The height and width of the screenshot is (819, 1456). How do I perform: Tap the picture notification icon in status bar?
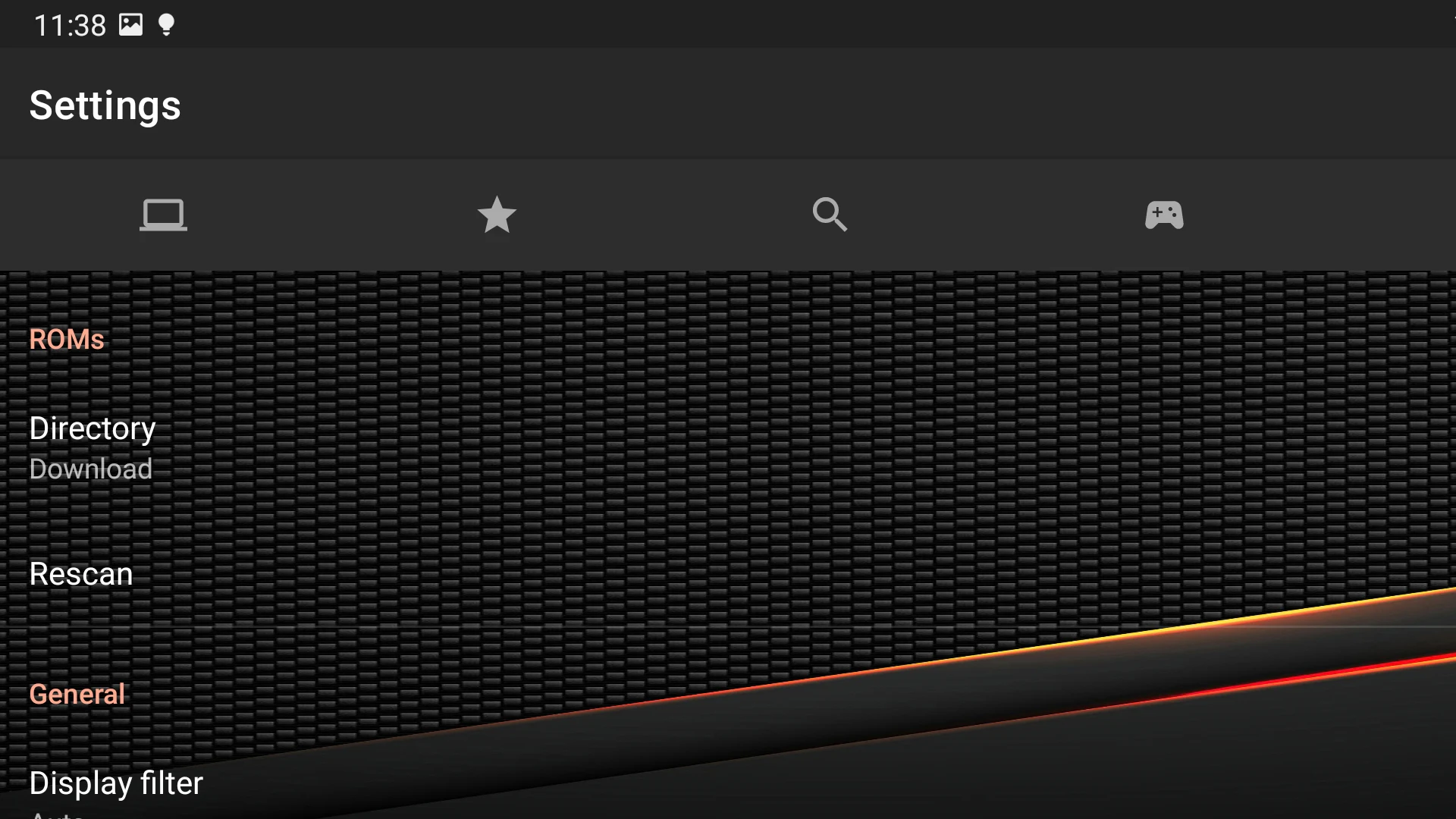130,25
